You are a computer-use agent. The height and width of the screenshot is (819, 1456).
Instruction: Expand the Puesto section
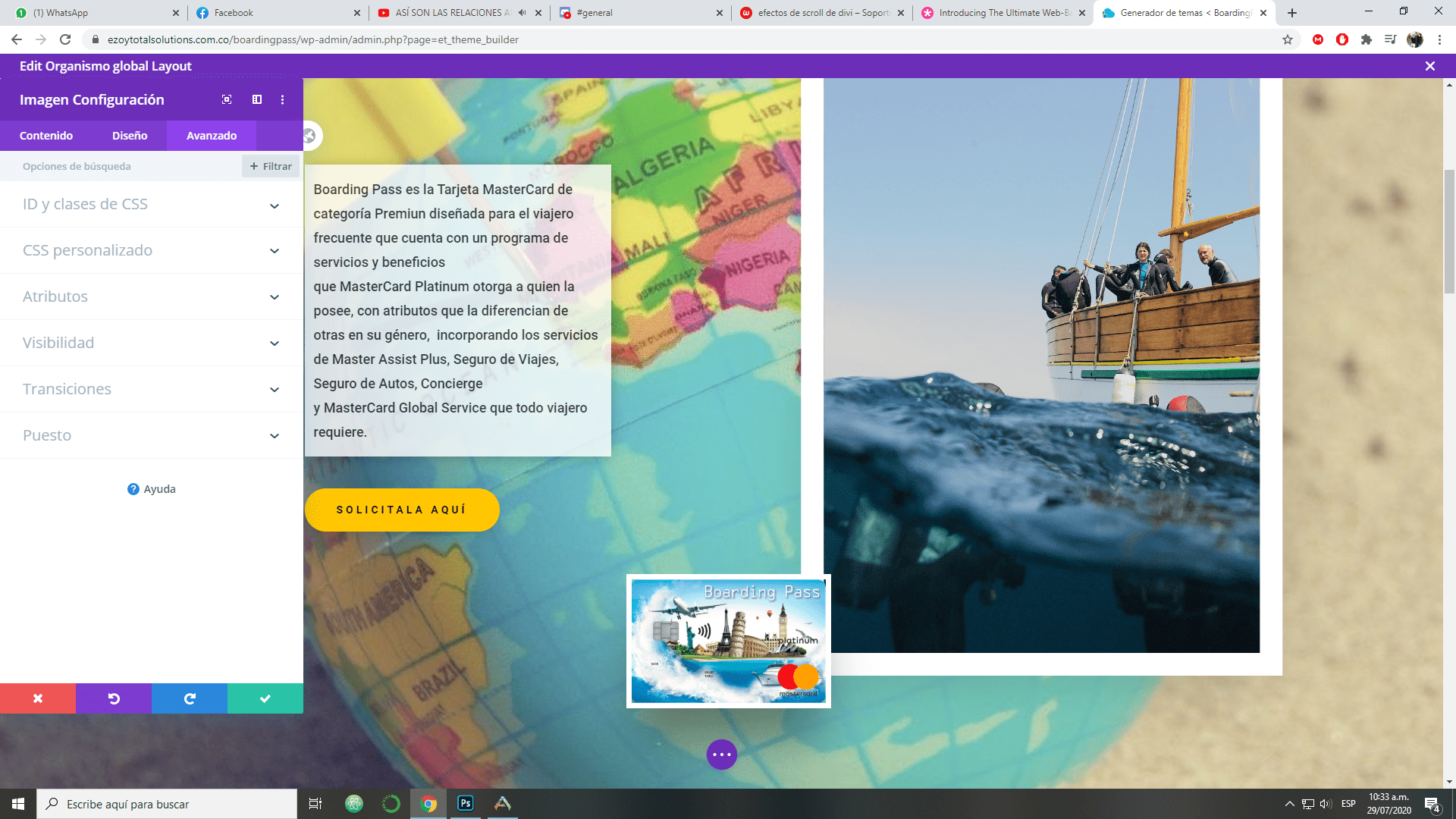[x=152, y=435]
